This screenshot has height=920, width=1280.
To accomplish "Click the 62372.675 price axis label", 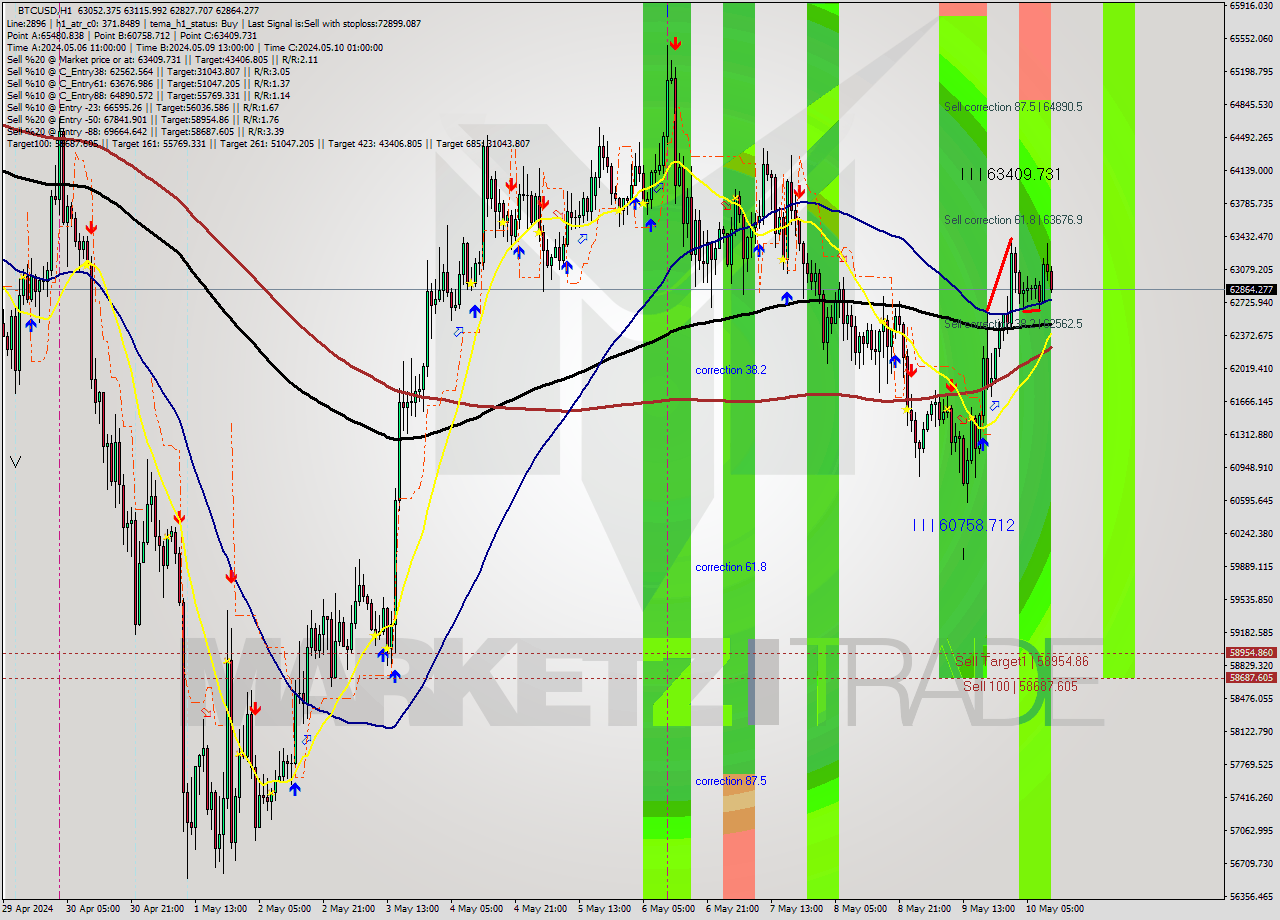I will (1250, 335).
